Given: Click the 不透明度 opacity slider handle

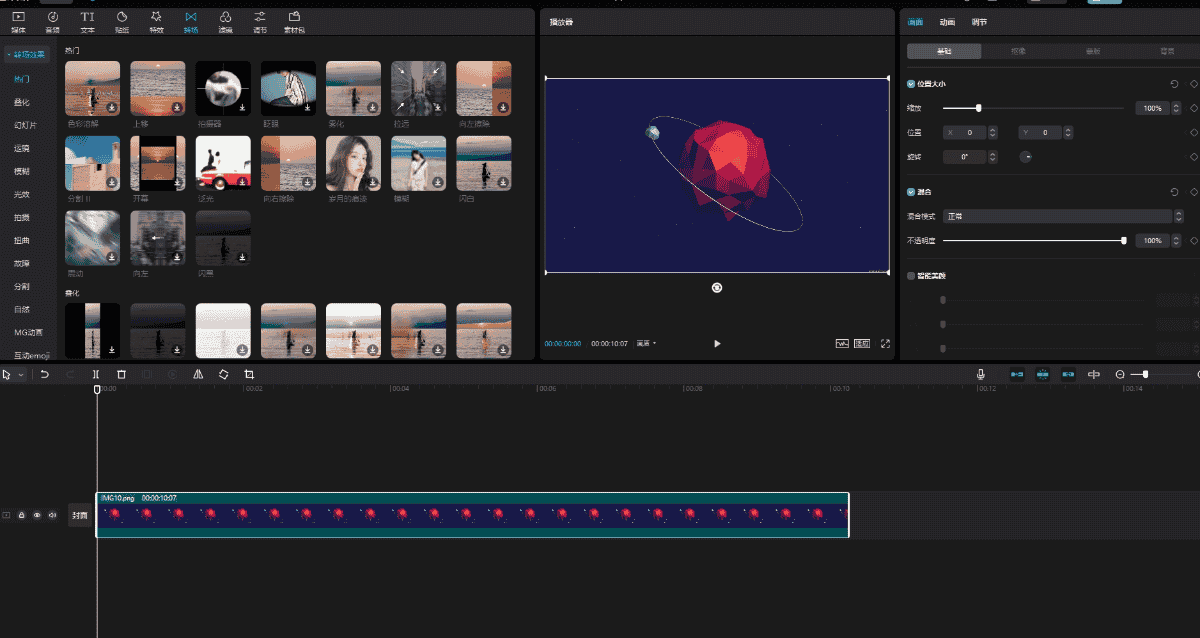Looking at the screenshot, I should click(x=1124, y=240).
